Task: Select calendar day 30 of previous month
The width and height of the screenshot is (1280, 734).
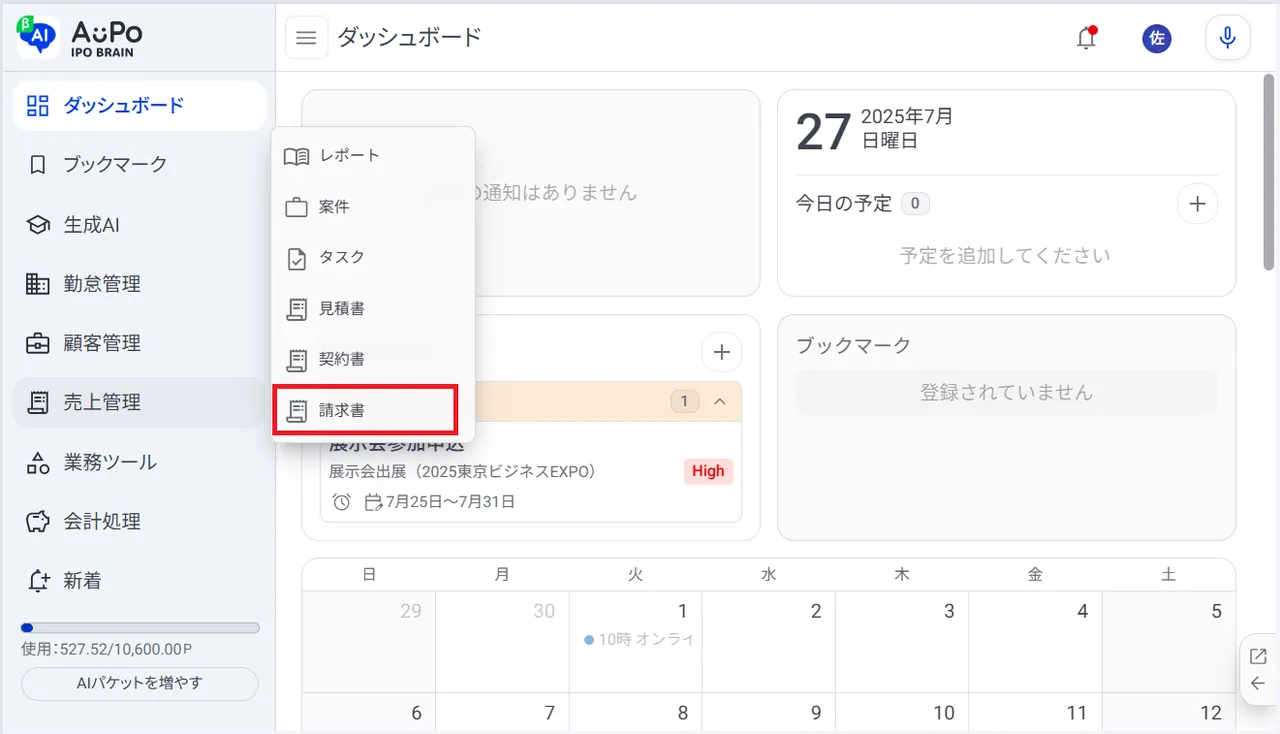Action: (544, 611)
